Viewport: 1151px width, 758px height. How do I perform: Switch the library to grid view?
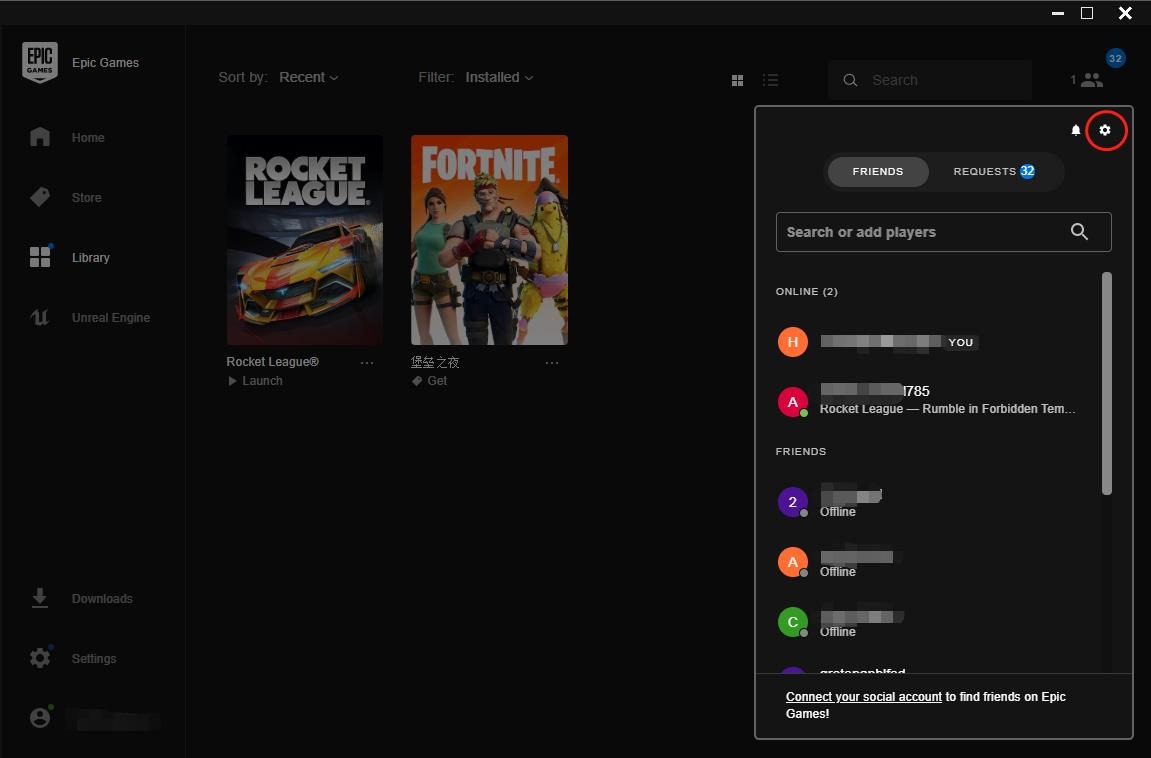pos(737,80)
